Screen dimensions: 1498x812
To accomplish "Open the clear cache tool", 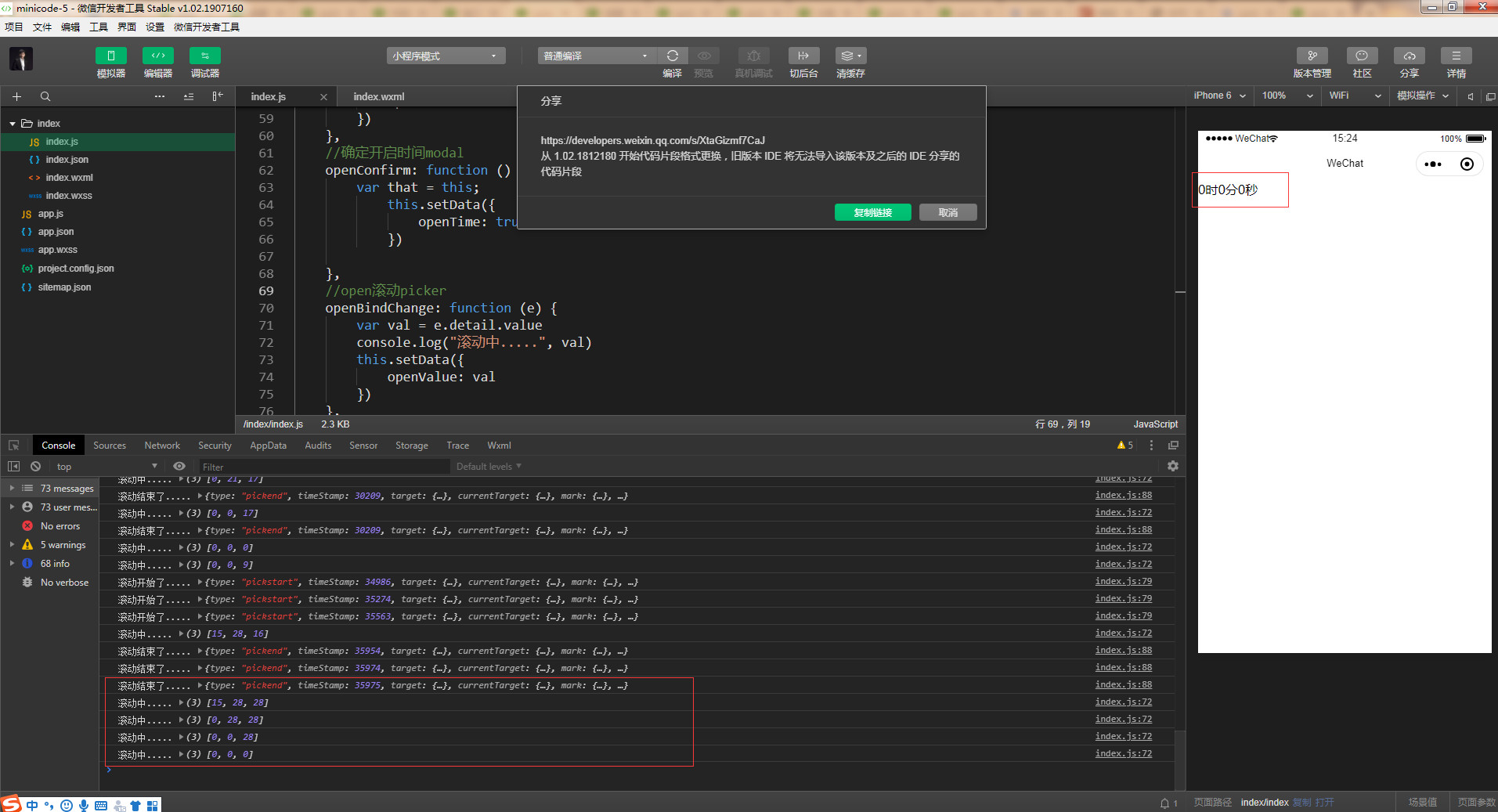I will pyautogui.click(x=850, y=56).
